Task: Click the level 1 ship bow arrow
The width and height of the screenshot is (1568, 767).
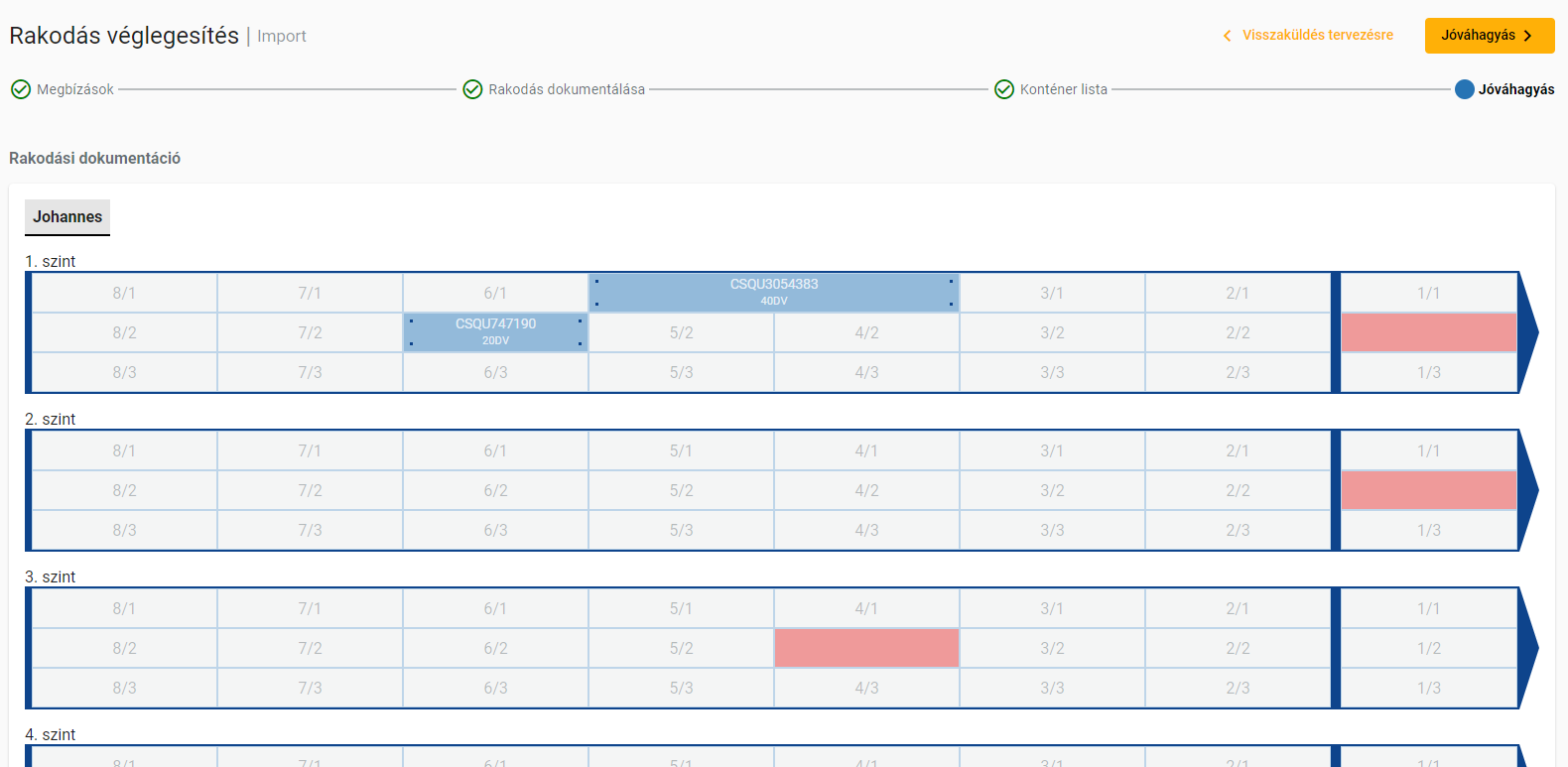Action: 1528,332
